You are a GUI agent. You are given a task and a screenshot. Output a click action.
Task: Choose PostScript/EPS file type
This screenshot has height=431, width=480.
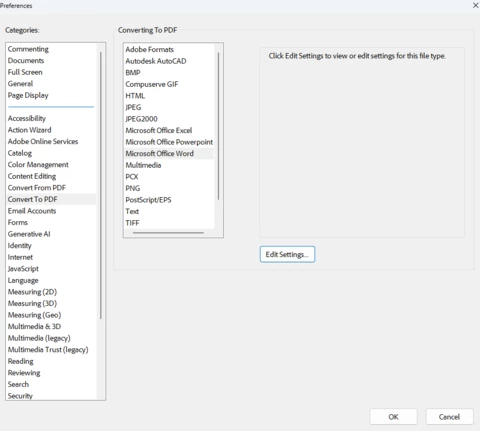point(148,200)
